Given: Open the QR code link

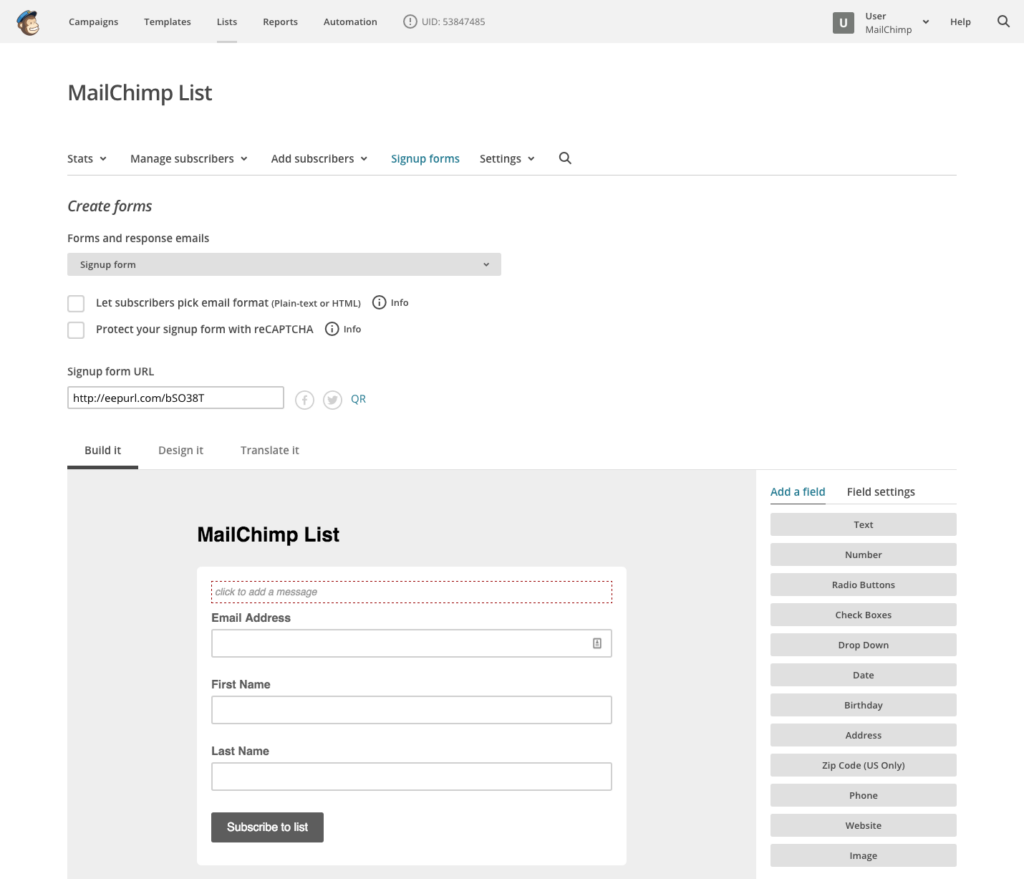Looking at the screenshot, I should pos(358,399).
